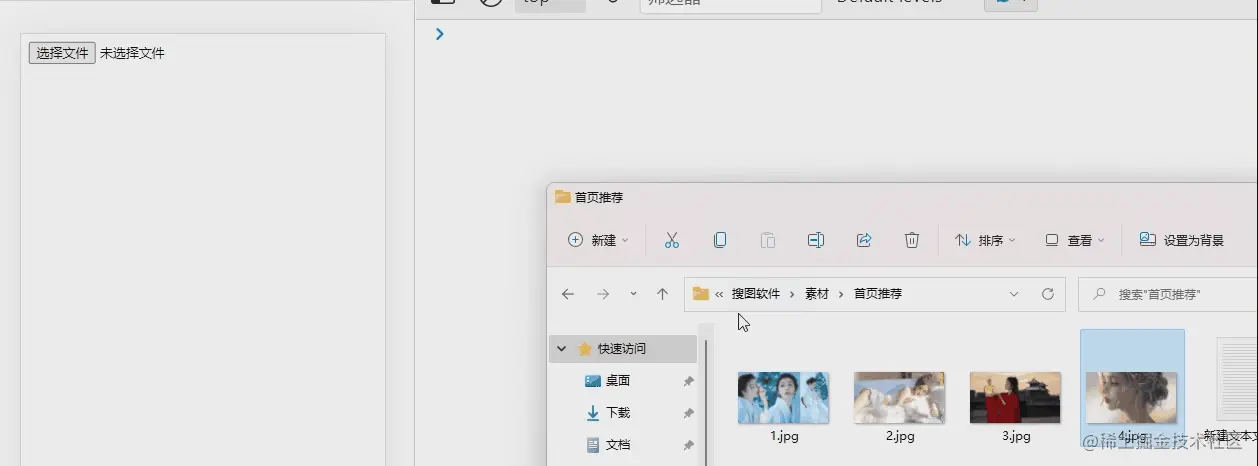Unpin 下载 via its pin icon
This screenshot has width=1258, height=466.
688,413
